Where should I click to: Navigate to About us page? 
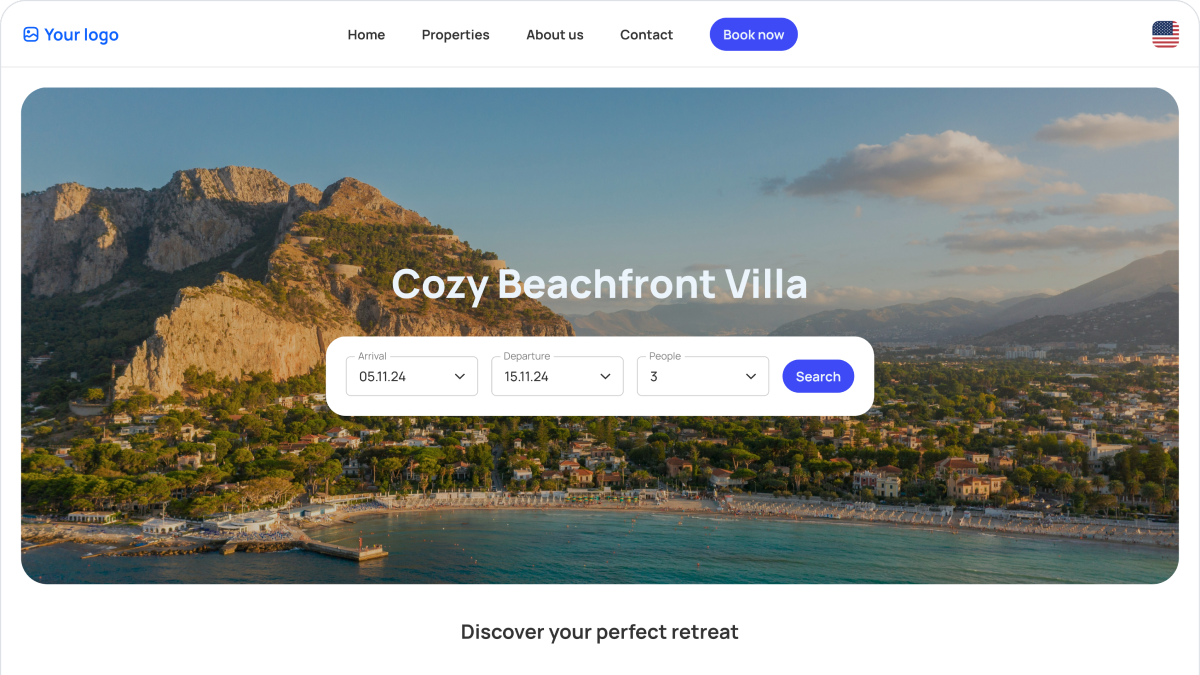[555, 35]
